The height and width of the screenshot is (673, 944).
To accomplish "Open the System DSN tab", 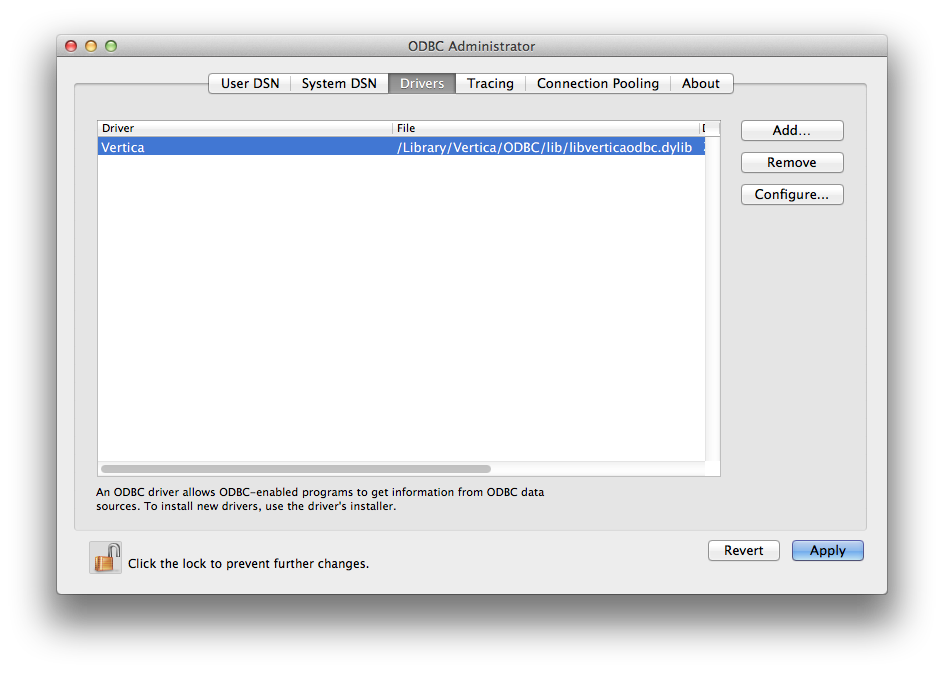I will pos(339,83).
